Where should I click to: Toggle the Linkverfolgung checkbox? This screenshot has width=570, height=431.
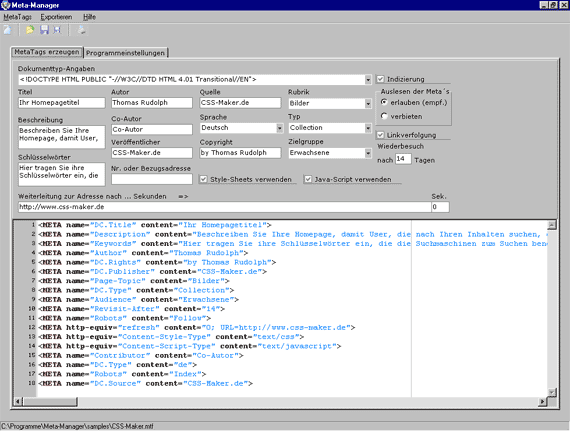click(380, 135)
